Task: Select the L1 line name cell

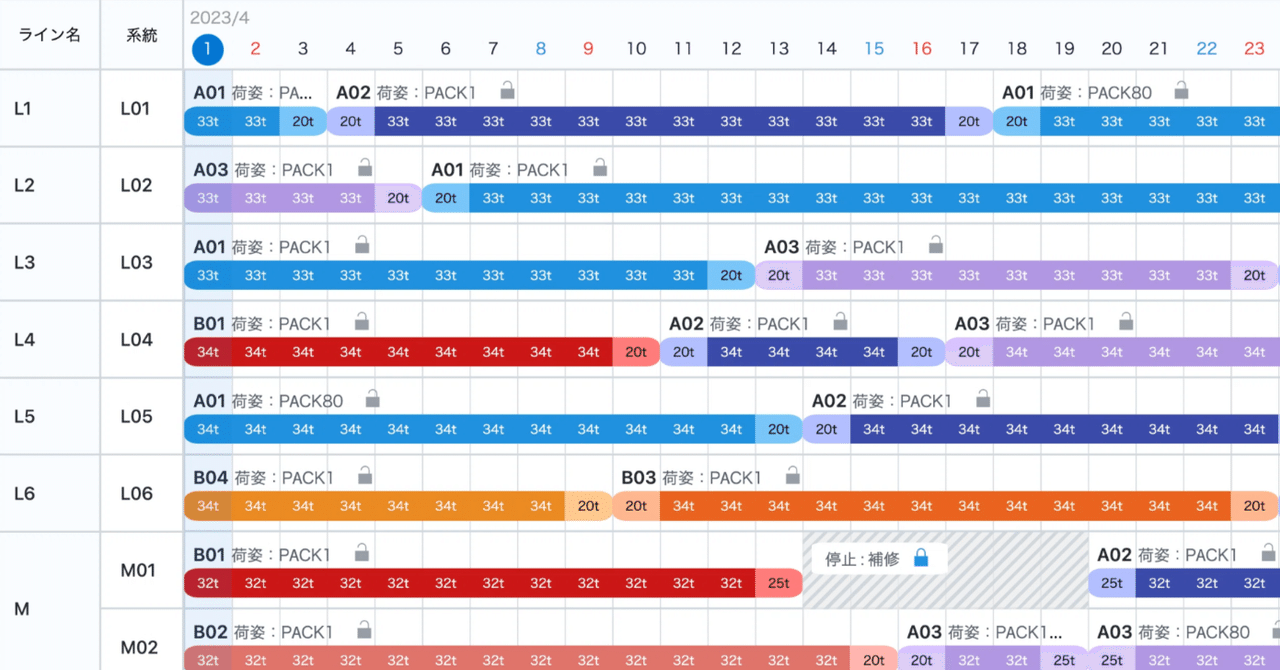Action: coord(50,108)
